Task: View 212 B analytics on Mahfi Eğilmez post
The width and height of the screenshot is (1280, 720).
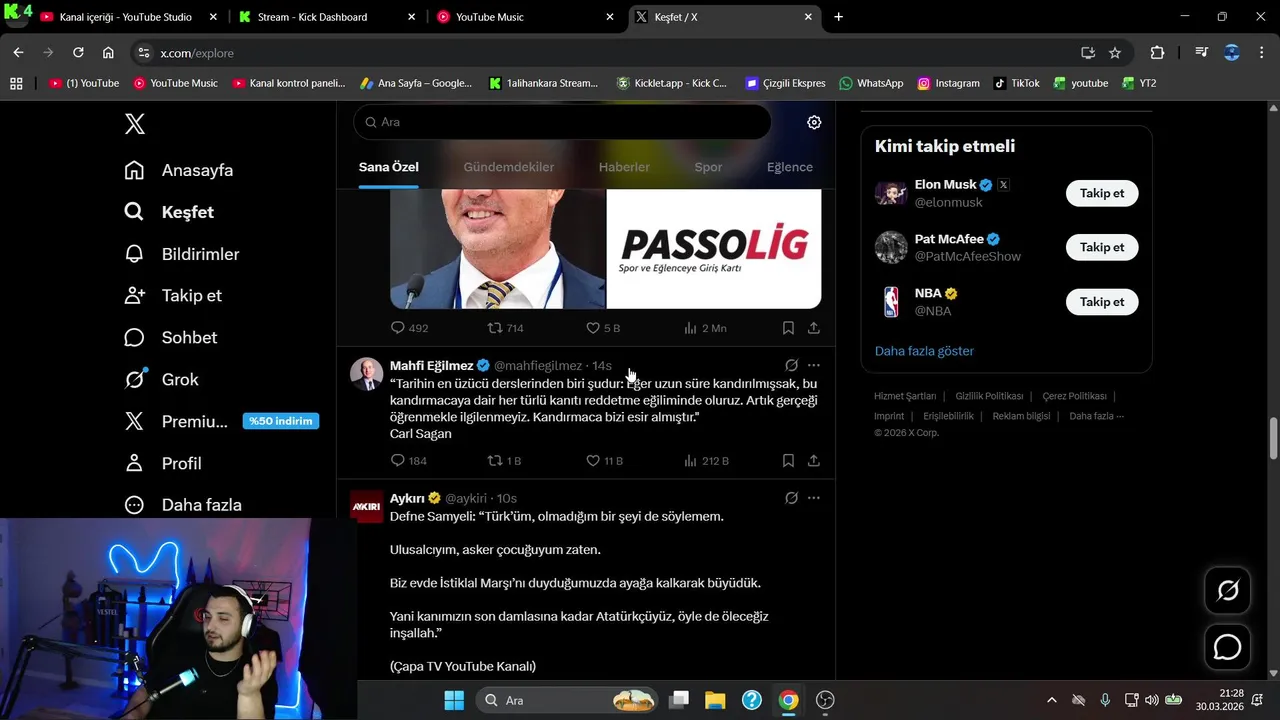Action: point(706,461)
